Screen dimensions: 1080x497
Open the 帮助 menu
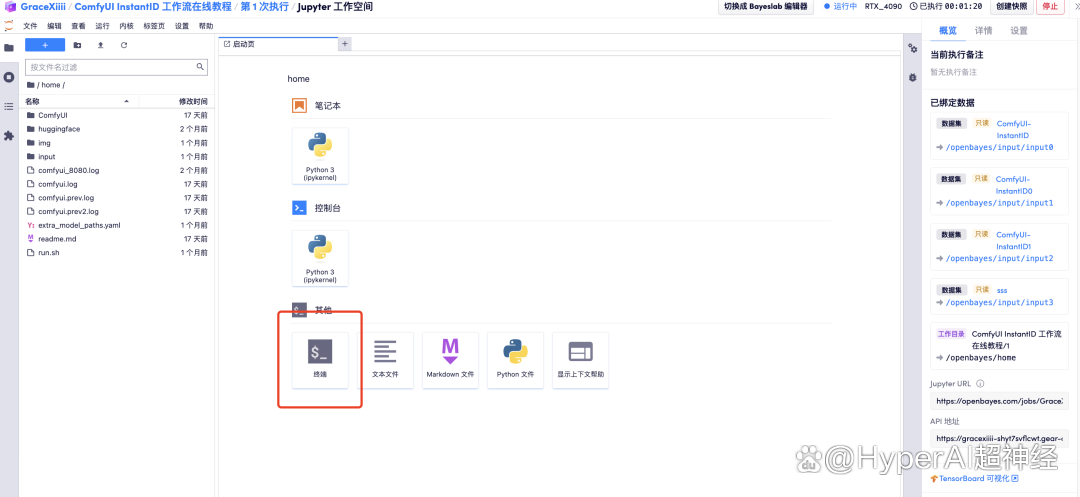tap(206, 26)
